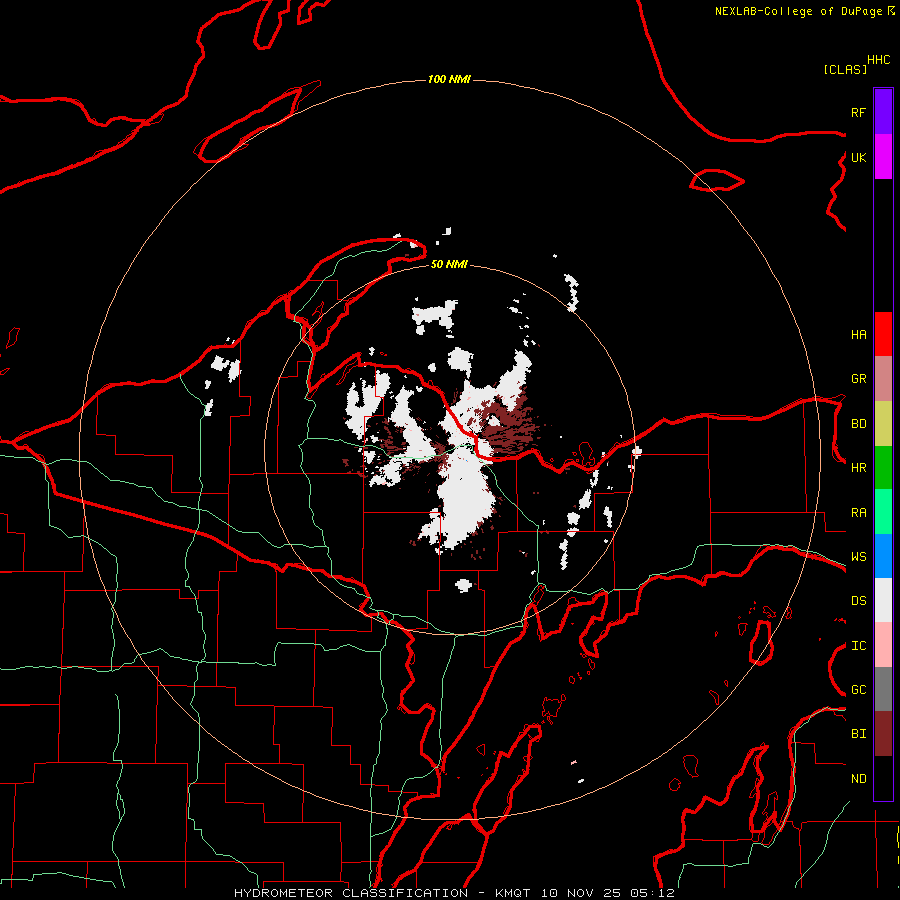This screenshot has width=900, height=900.
Task: Click the HR legend label
Action: (858, 468)
